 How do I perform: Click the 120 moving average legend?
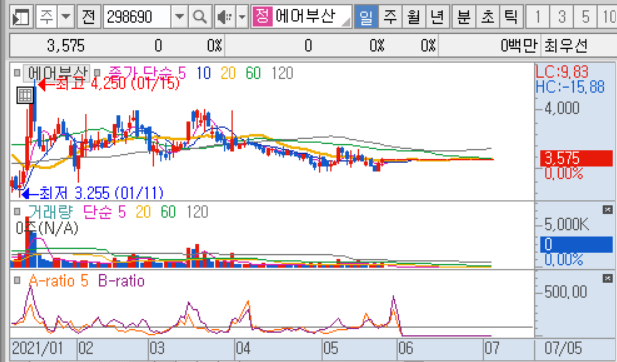pos(282,73)
